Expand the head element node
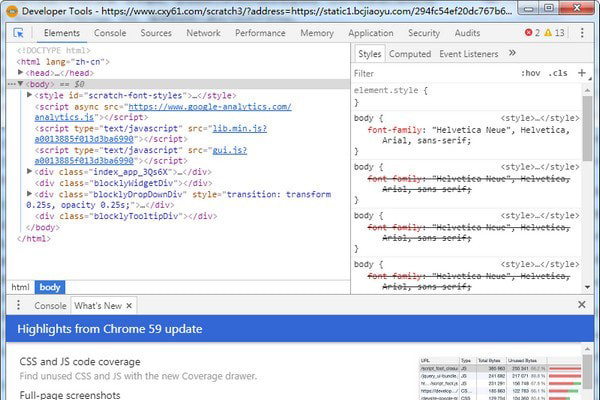Screen dimensions: 600x400 tap(20, 72)
